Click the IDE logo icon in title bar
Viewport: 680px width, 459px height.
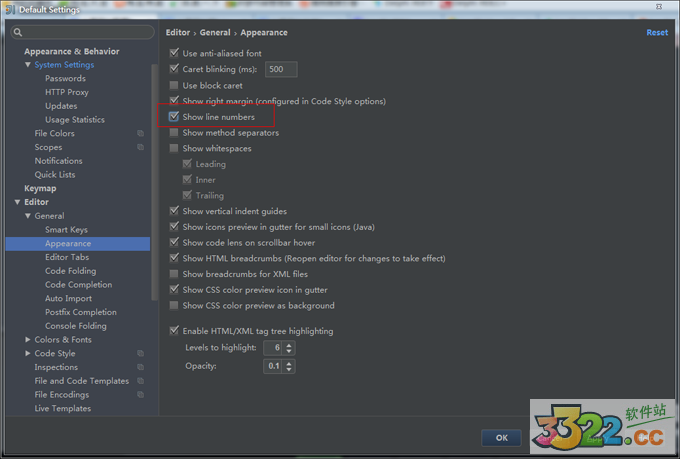click(10, 9)
